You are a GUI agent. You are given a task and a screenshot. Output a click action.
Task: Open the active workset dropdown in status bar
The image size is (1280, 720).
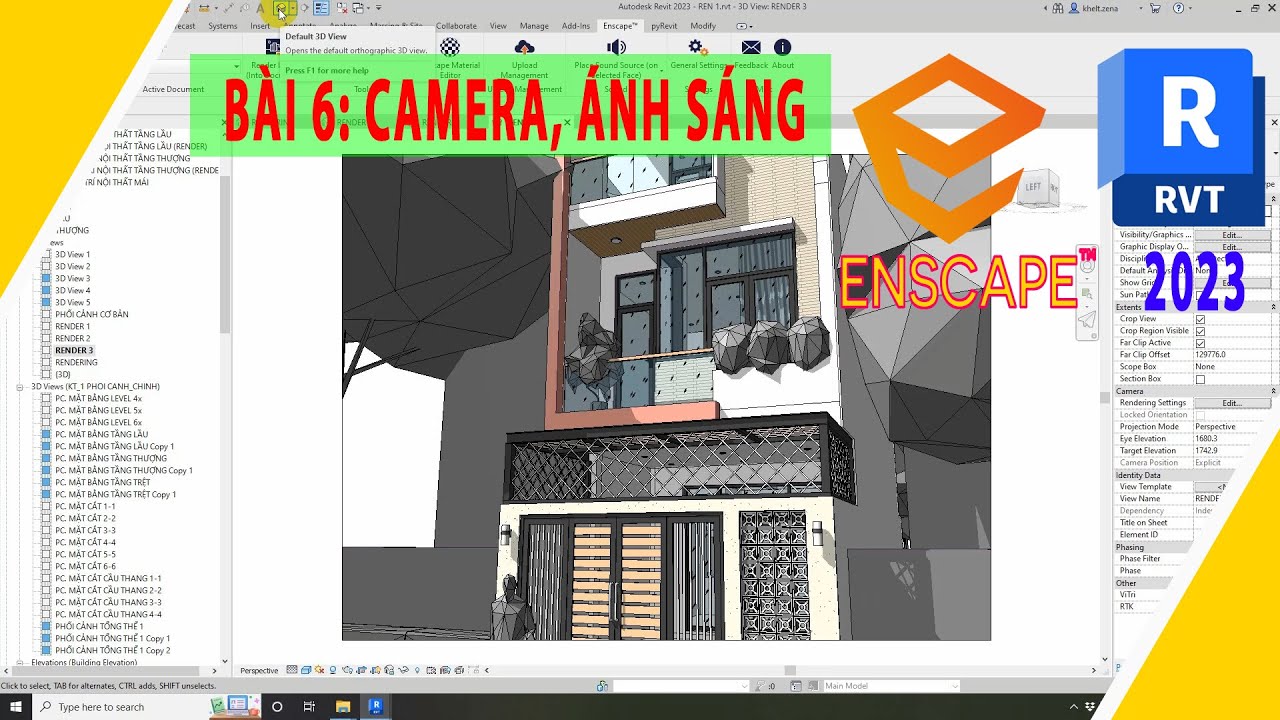(x=680, y=686)
